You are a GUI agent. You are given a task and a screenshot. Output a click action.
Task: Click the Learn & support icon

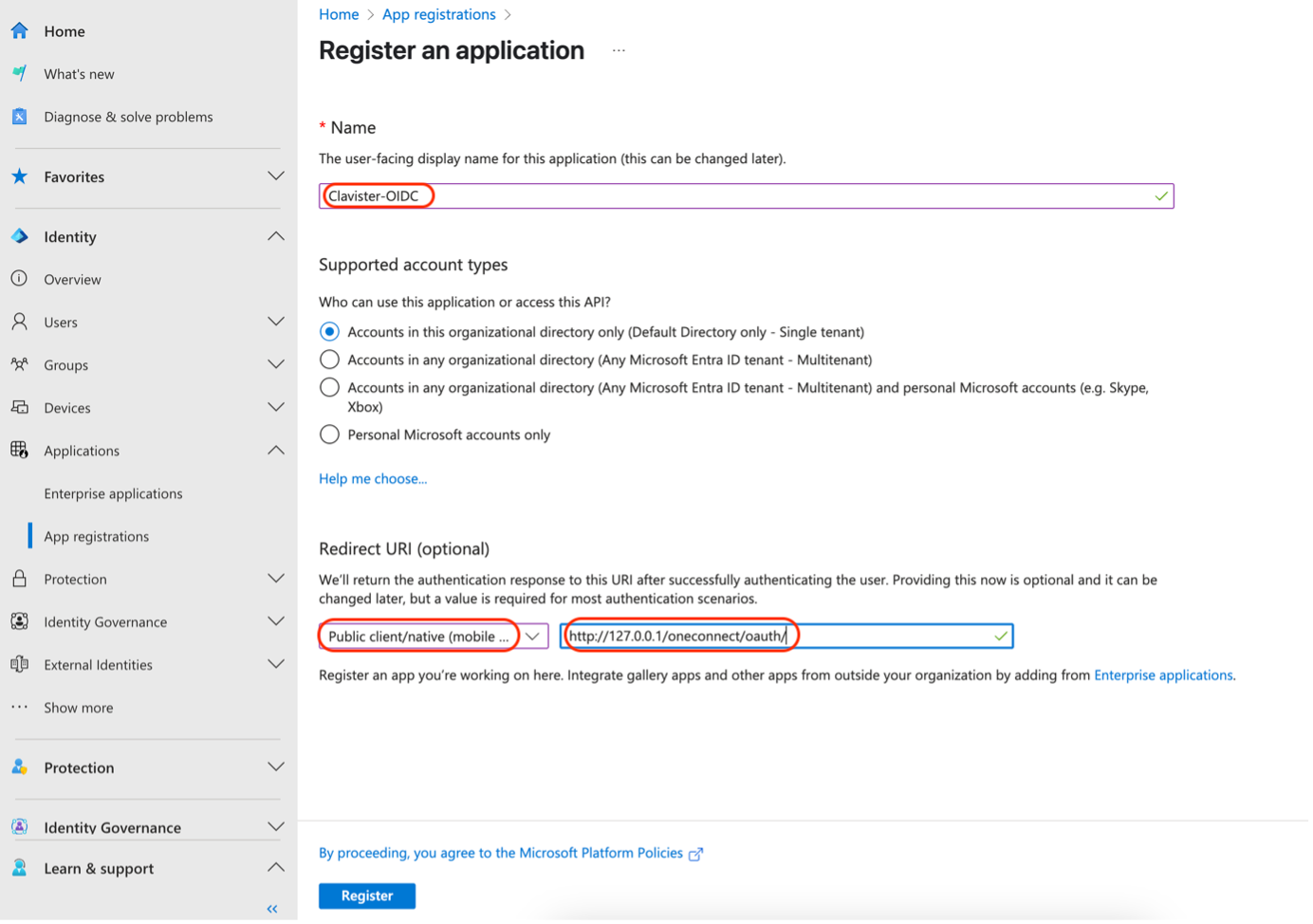(19, 867)
